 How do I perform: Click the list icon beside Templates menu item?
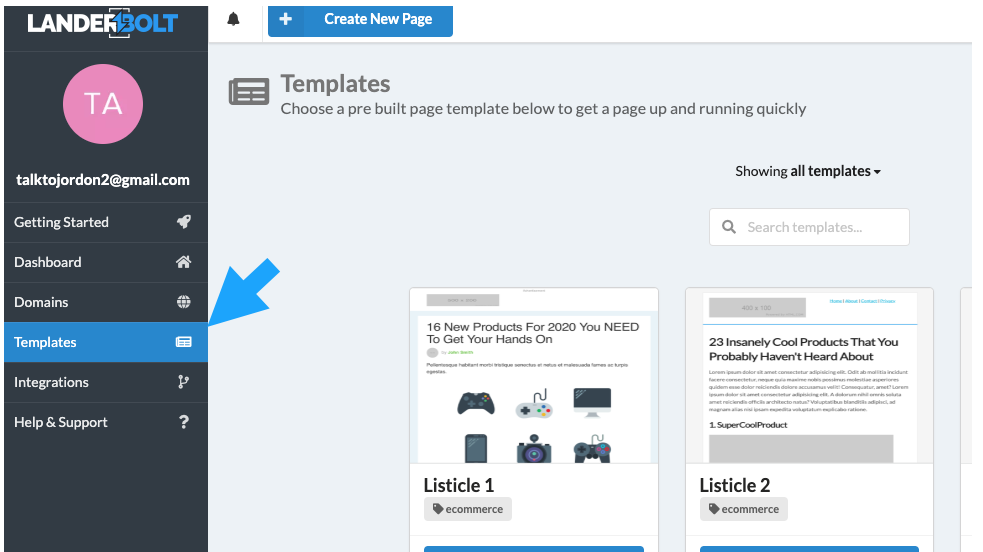point(184,342)
